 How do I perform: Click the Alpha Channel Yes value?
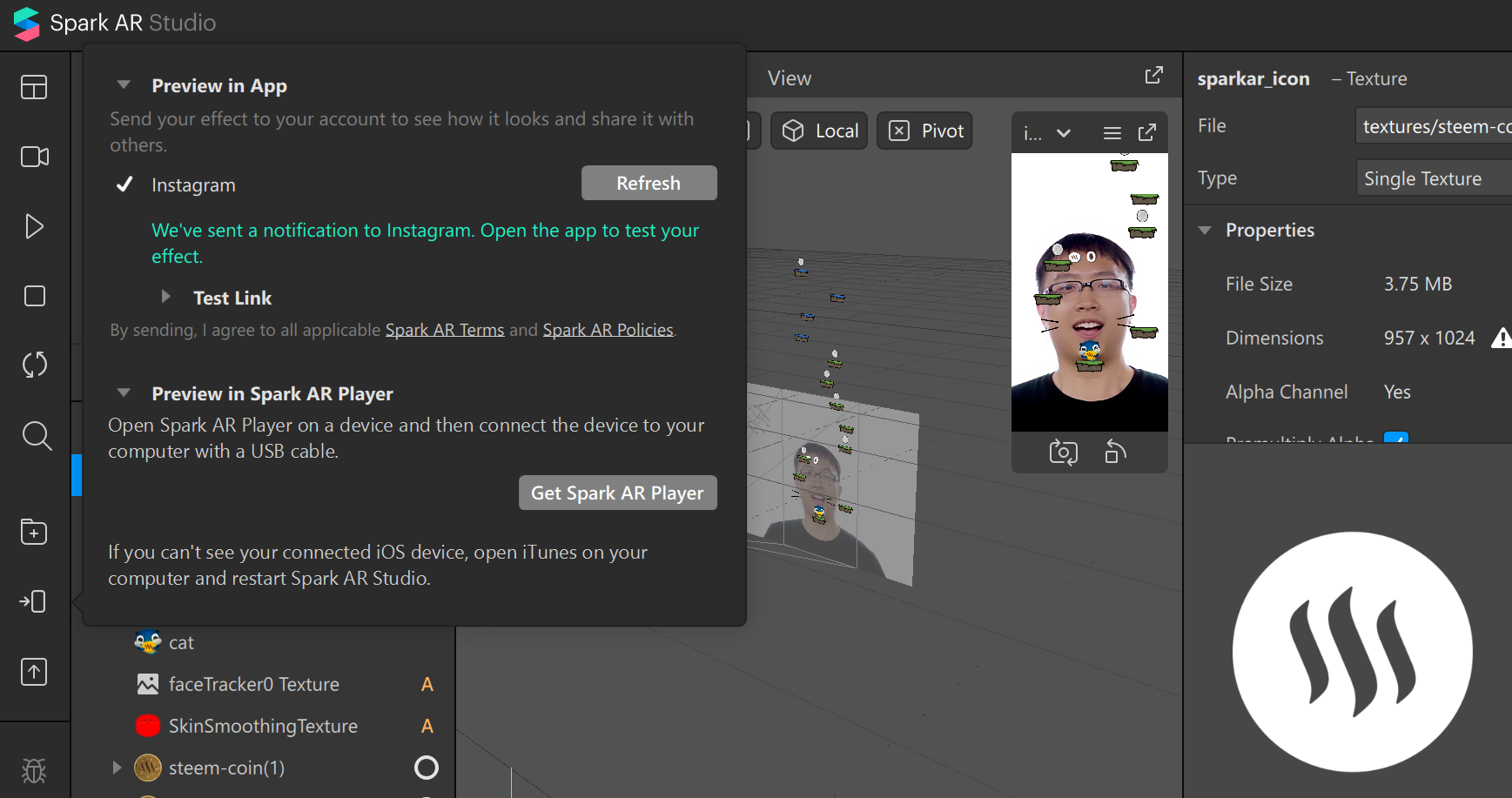click(x=1397, y=392)
